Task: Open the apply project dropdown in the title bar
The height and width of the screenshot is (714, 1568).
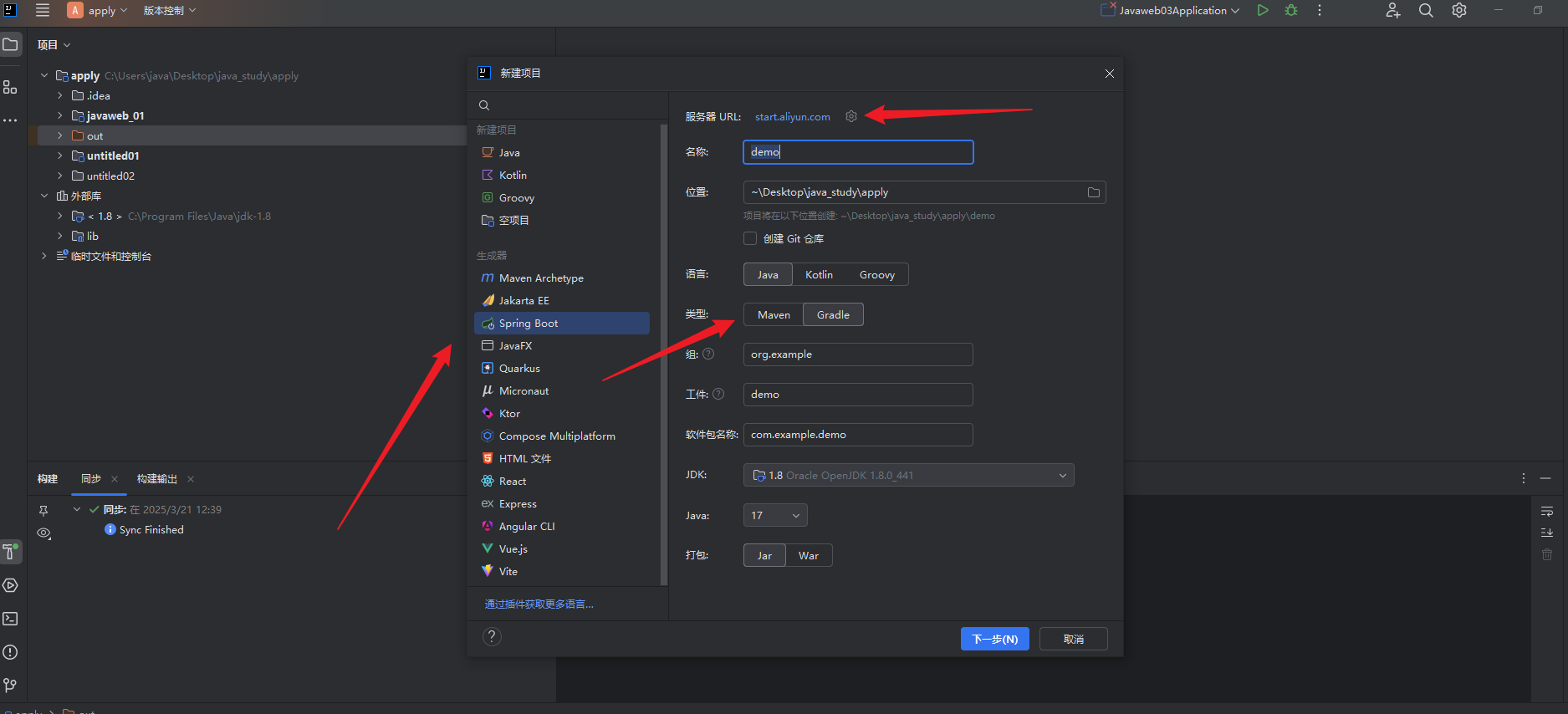Action: point(98,10)
